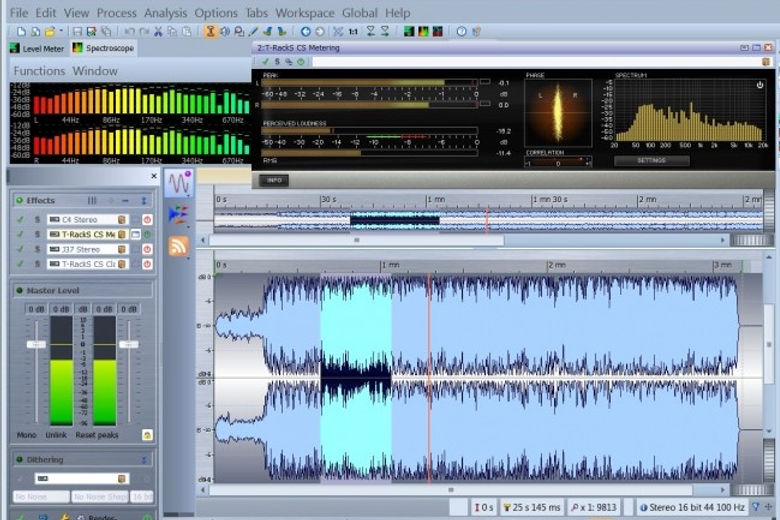Toggle the J37 Stereo effect checkmark
Viewport: 780px width, 520px height.
20,249
